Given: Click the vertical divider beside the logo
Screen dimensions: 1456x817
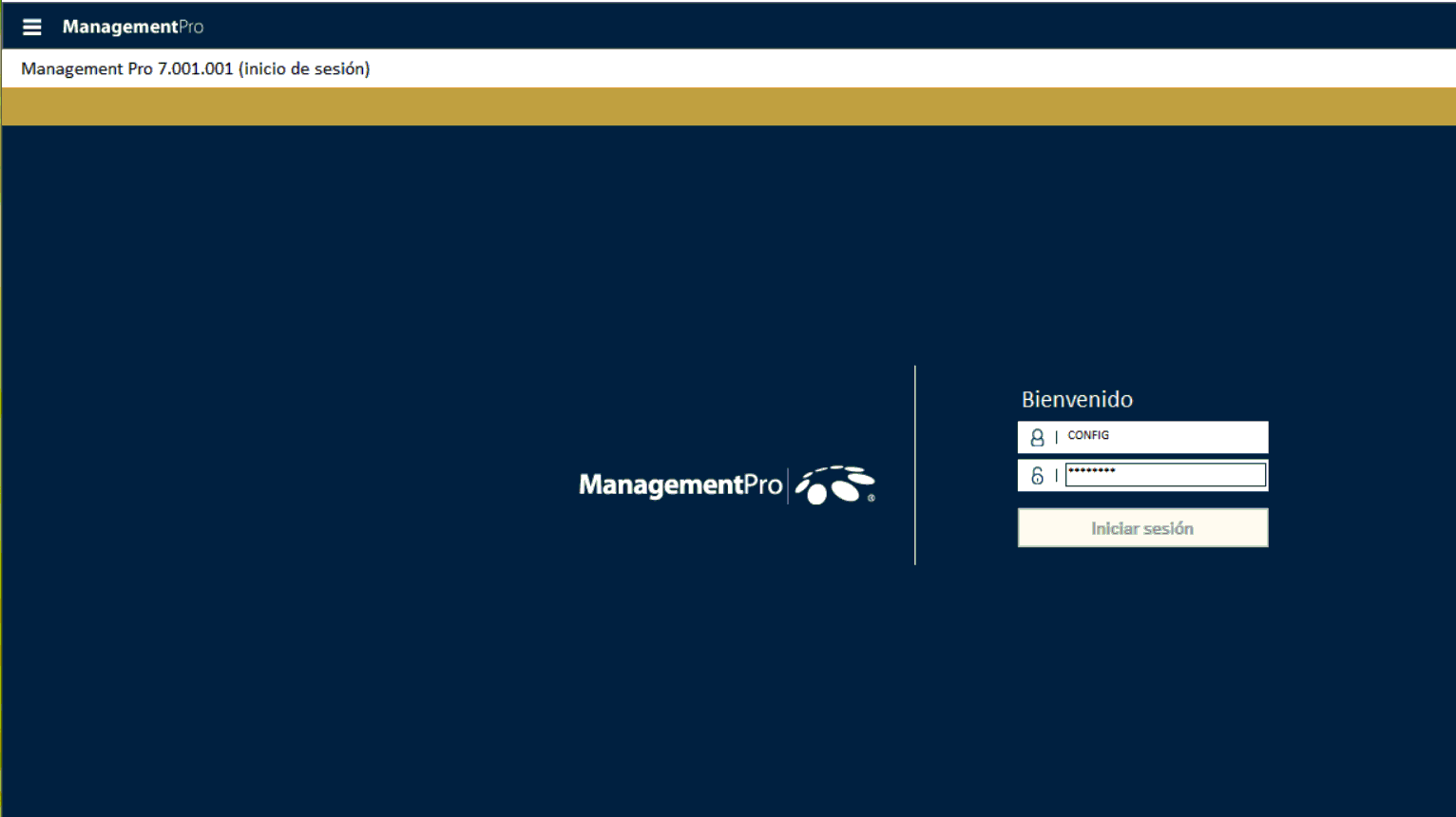Looking at the screenshot, I should [915, 465].
